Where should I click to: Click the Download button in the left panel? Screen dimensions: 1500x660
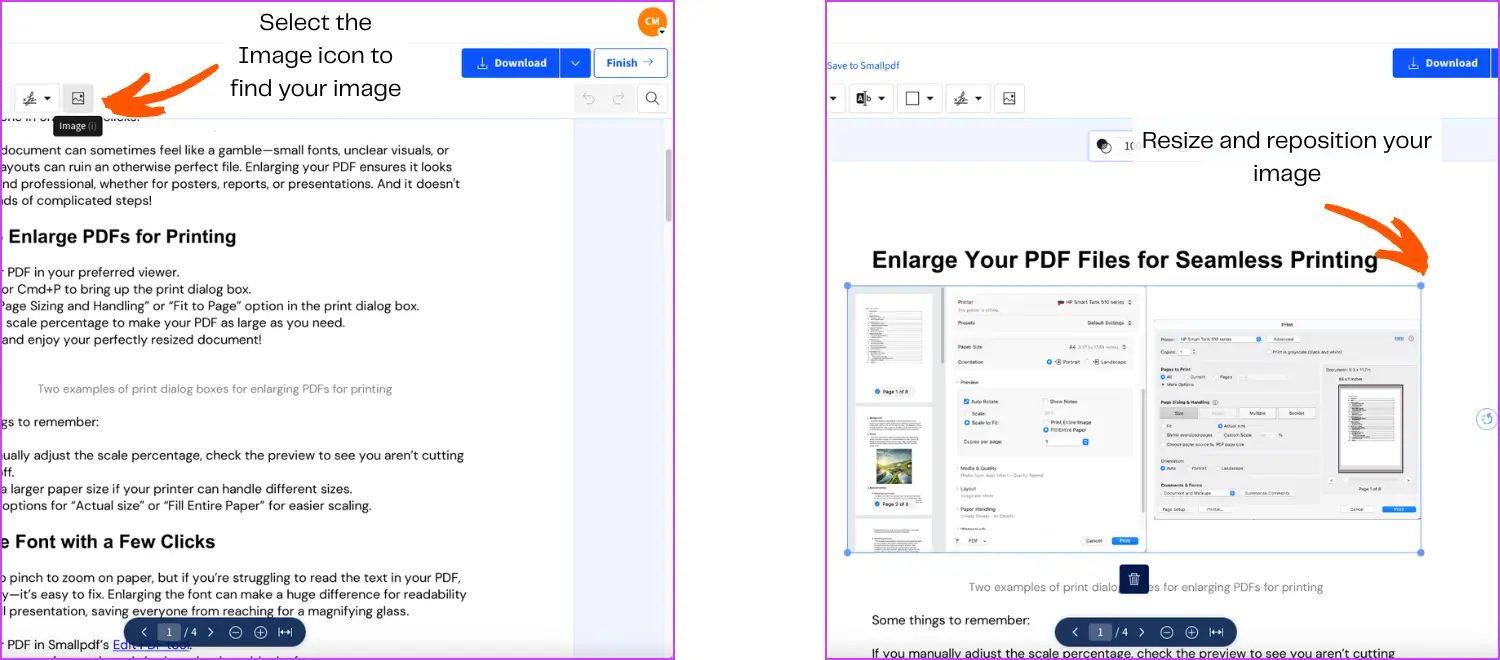point(510,63)
